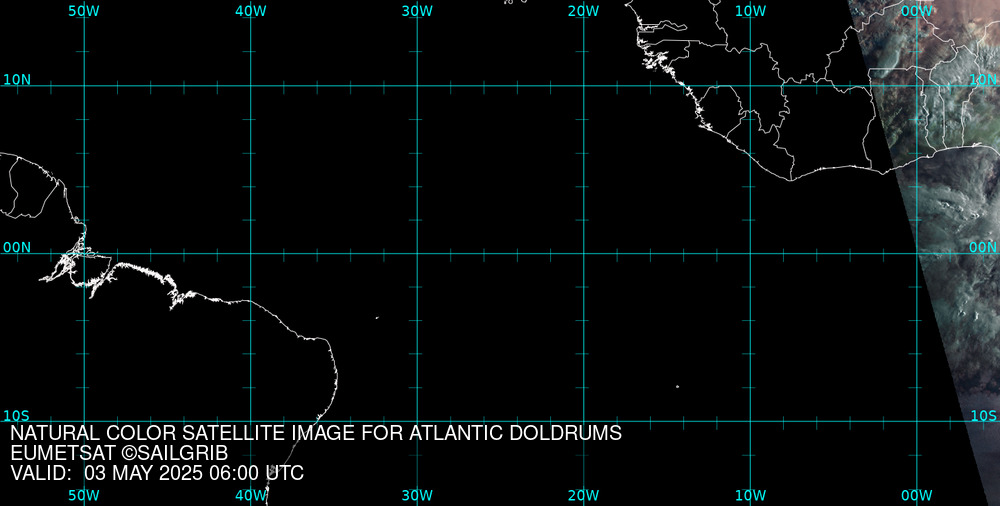Click the 'EUMETSAT ©SAILGRIB' credit line
This screenshot has height=506, width=1000.
(x=119, y=454)
